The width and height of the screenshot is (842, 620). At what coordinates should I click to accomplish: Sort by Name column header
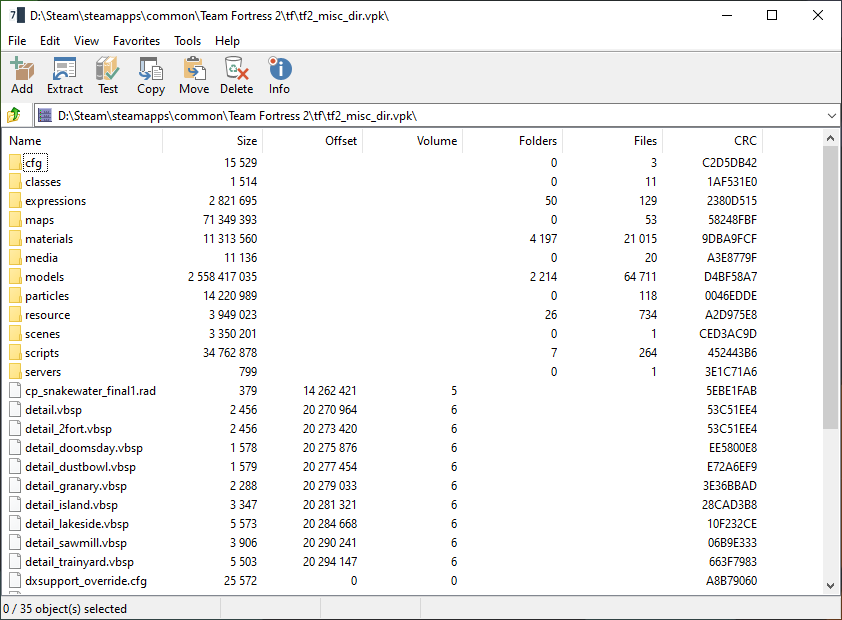pos(83,141)
